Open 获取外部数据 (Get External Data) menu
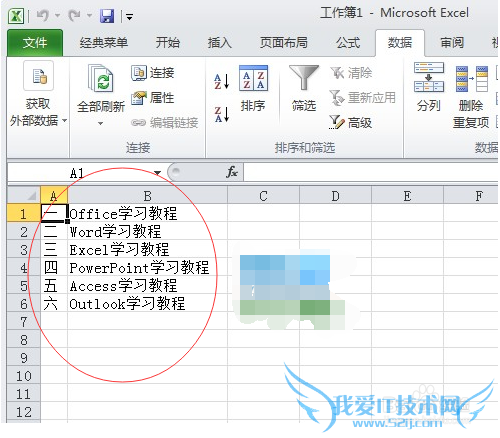This screenshot has height=438, width=500. pos(38,94)
